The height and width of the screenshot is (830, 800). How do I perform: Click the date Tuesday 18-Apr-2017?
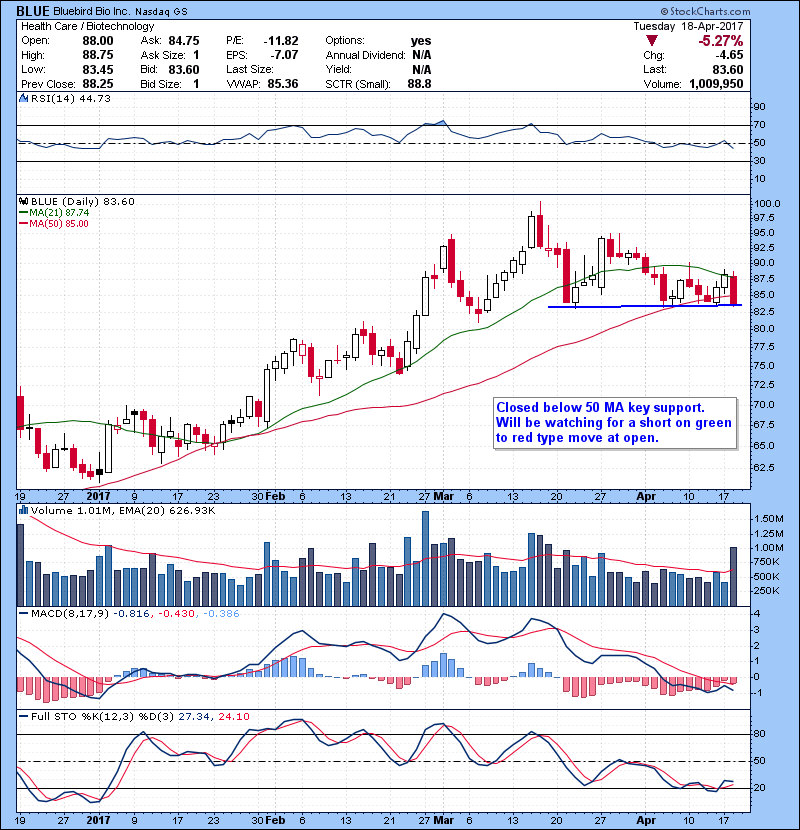[x=688, y=26]
